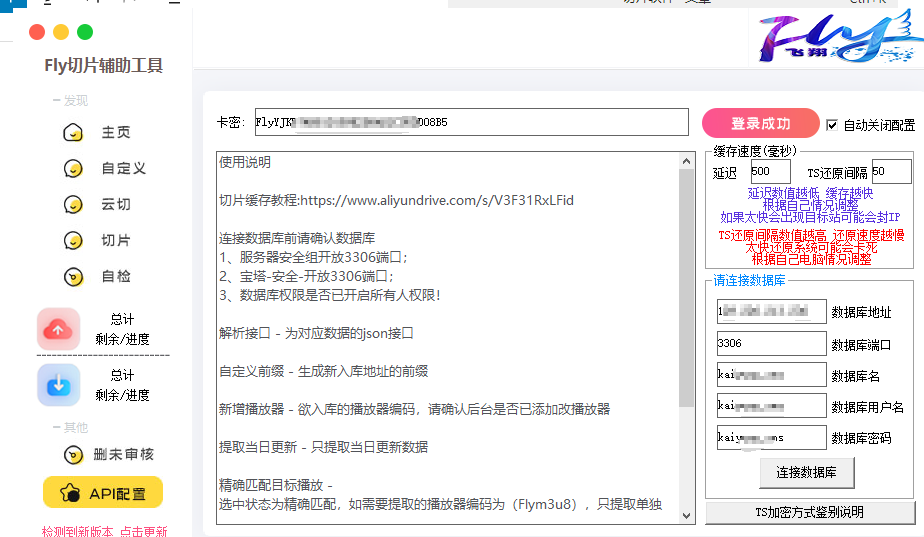Screen dimensions: 924x537
Task: Click the yellow minimize dot
Action: 61,32
